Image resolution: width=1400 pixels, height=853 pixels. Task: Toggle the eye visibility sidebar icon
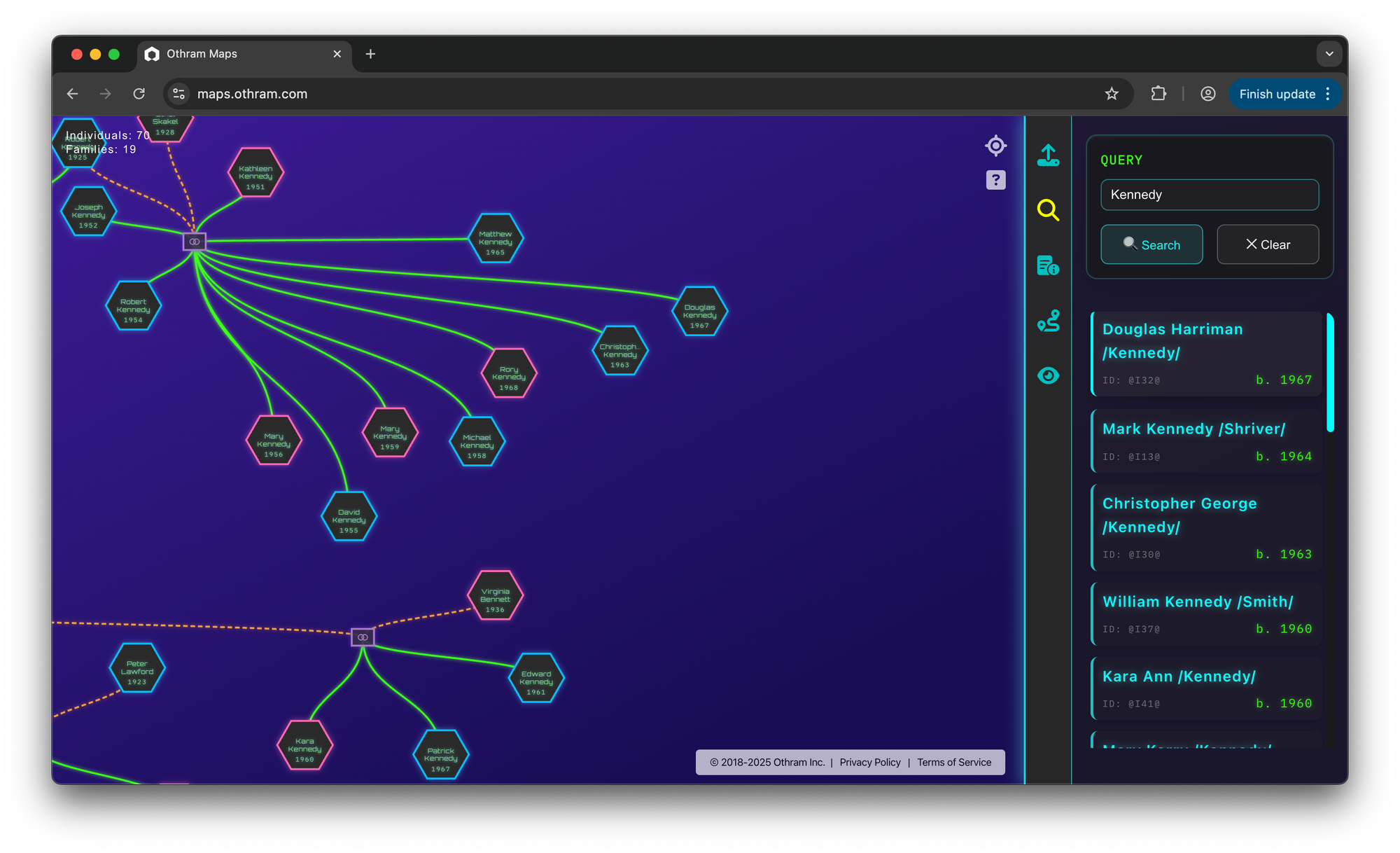point(1048,375)
